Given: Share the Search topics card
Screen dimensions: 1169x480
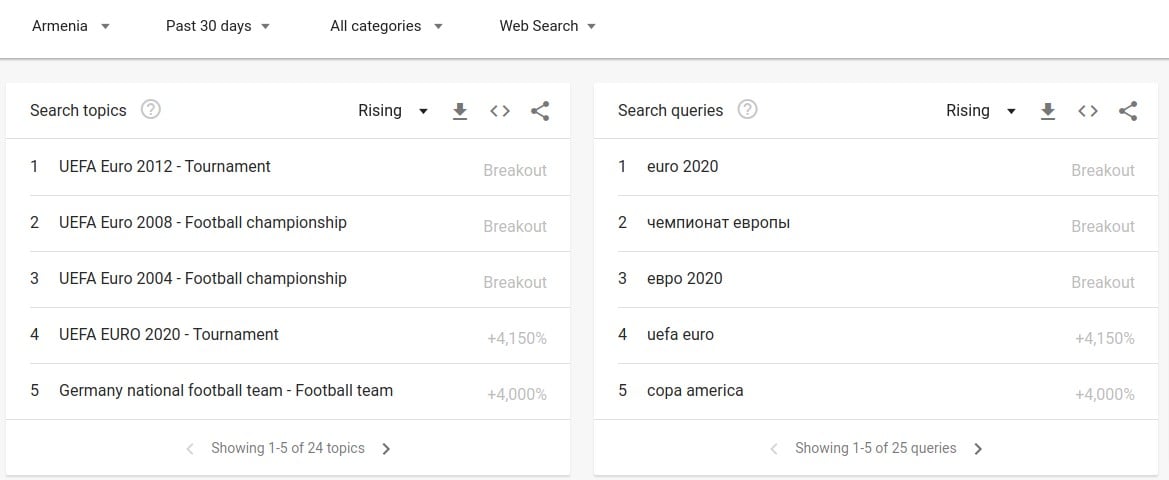Looking at the screenshot, I should pos(540,111).
